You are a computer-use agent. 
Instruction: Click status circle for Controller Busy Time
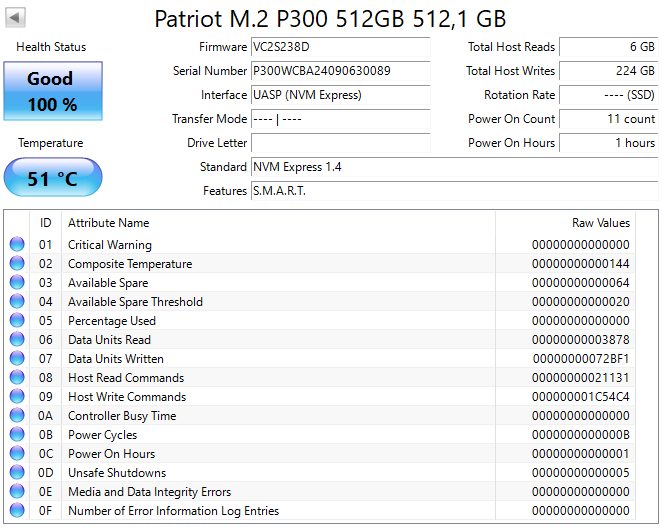pos(17,415)
